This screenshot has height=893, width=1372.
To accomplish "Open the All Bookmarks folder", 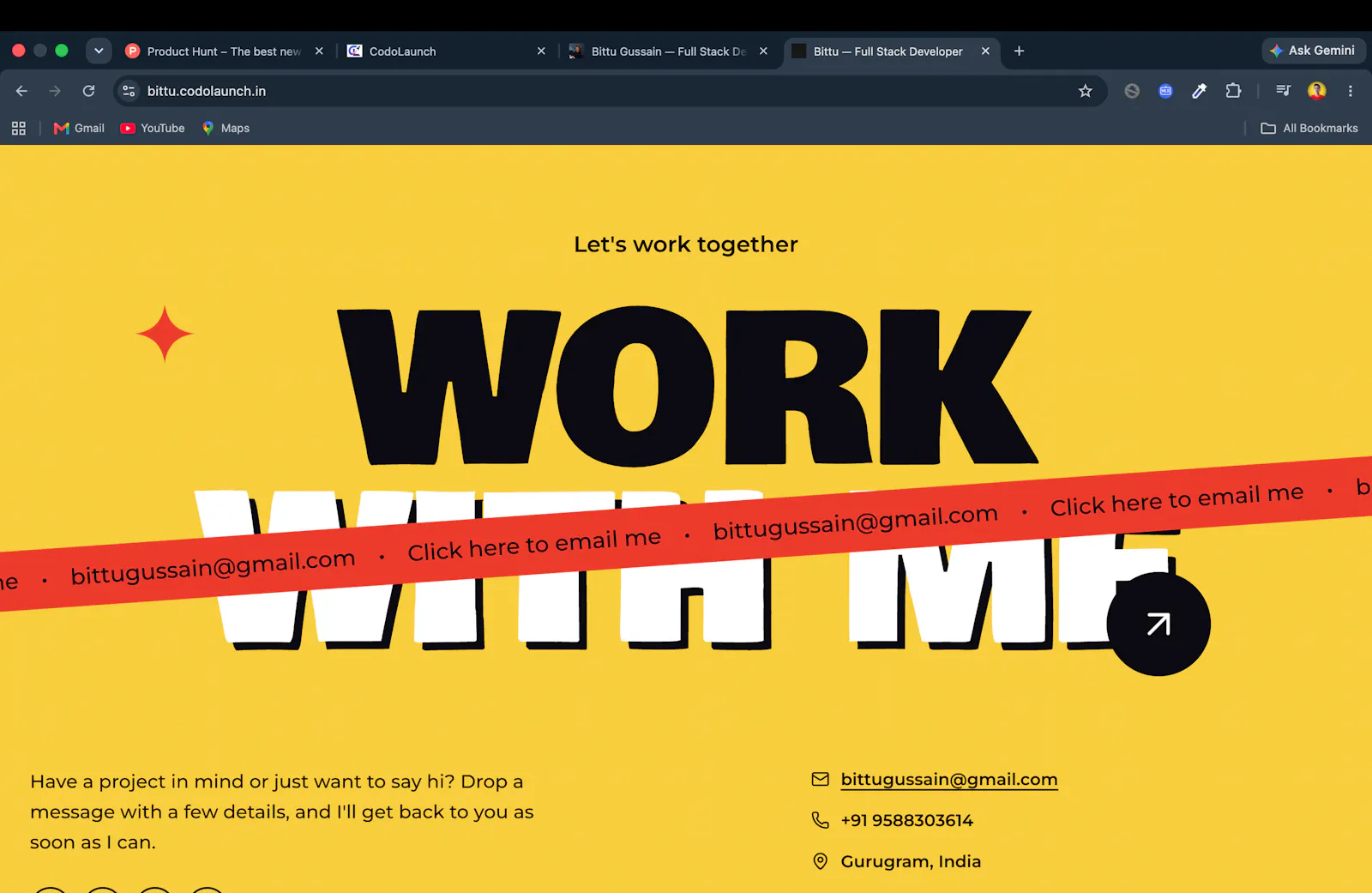I will [x=1309, y=129].
